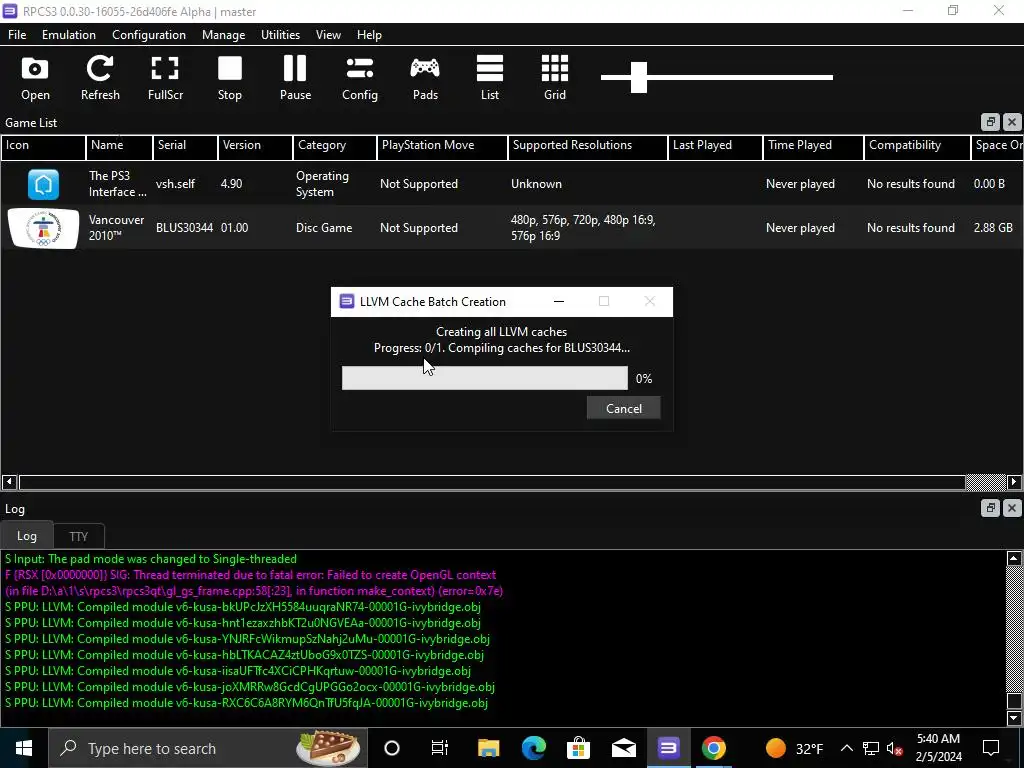1024x768 pixels.
Task: Float the Log panel
Action: coord(990,508)
